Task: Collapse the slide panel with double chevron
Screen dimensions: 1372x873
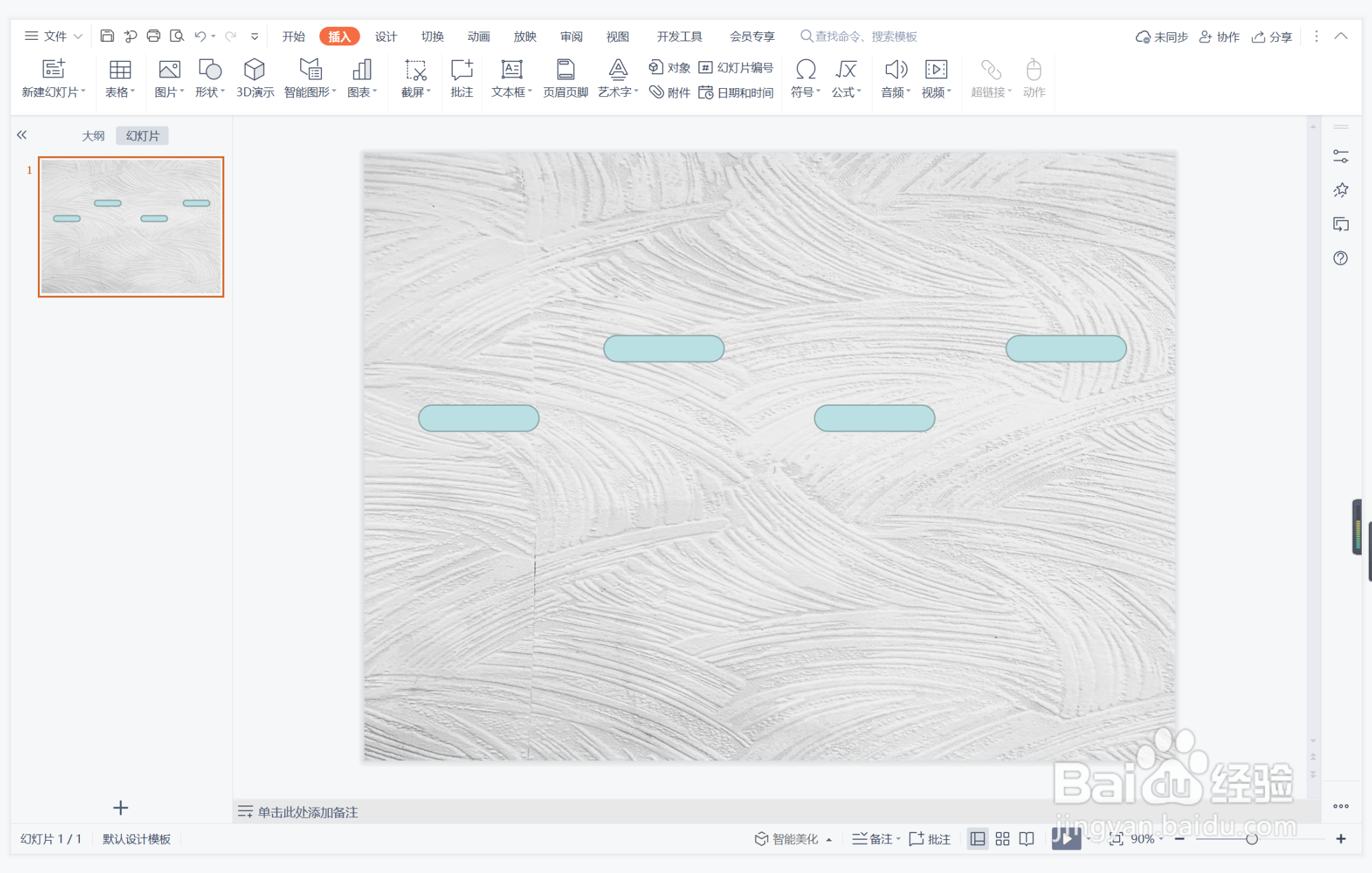Action: 22,135
